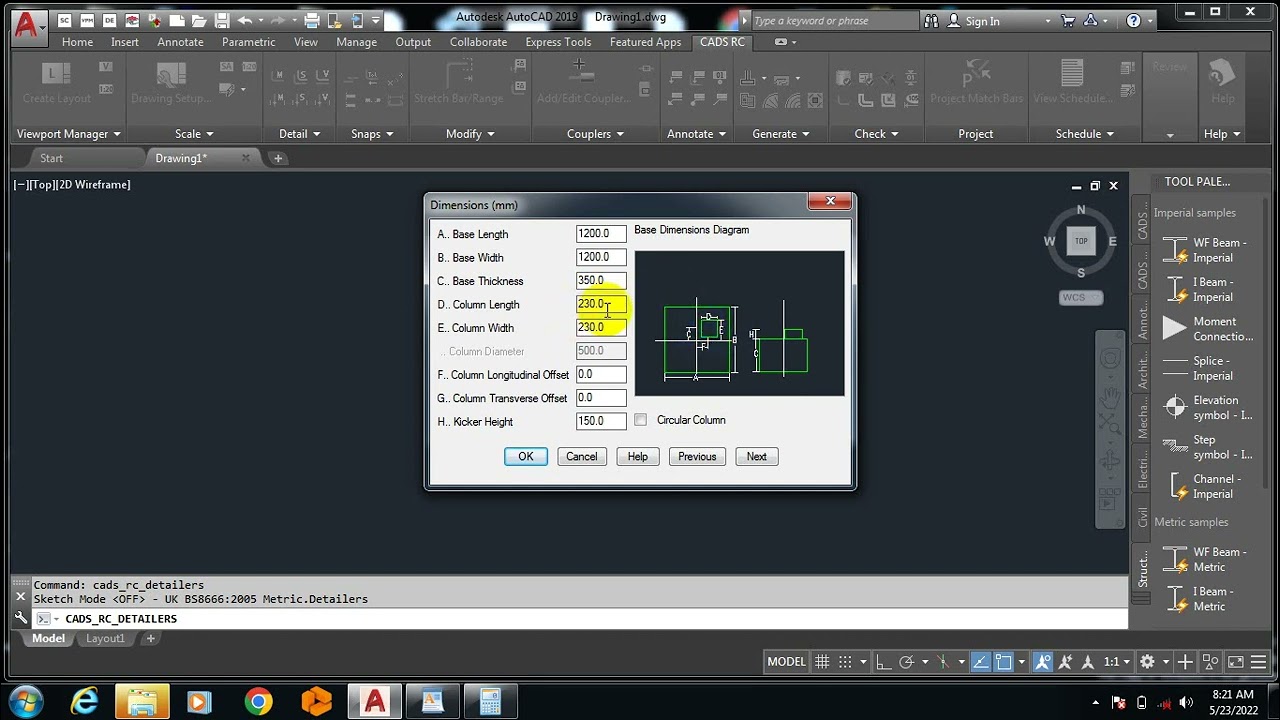Click Help button in Dimensions dialog
This screenshot has width=1280, height=720.
pyautogui.click(x=638, y=457)
